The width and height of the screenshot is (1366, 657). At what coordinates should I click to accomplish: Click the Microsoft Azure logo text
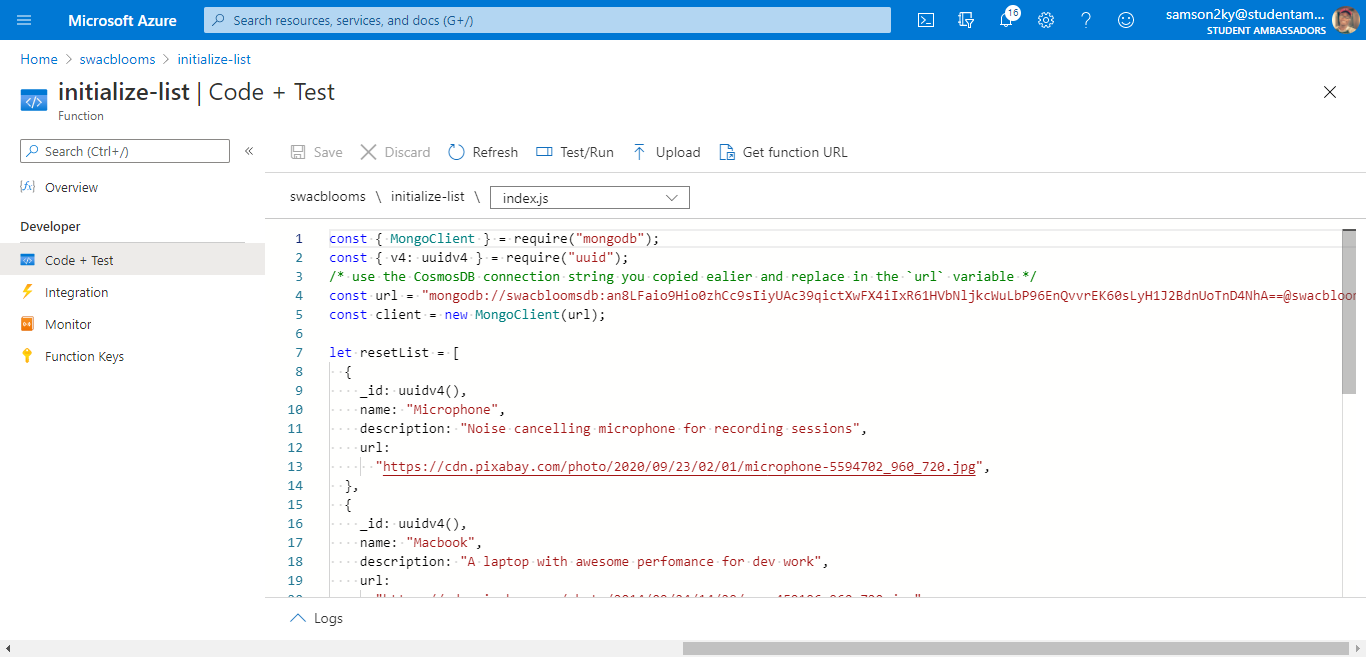tap(122, 20)
